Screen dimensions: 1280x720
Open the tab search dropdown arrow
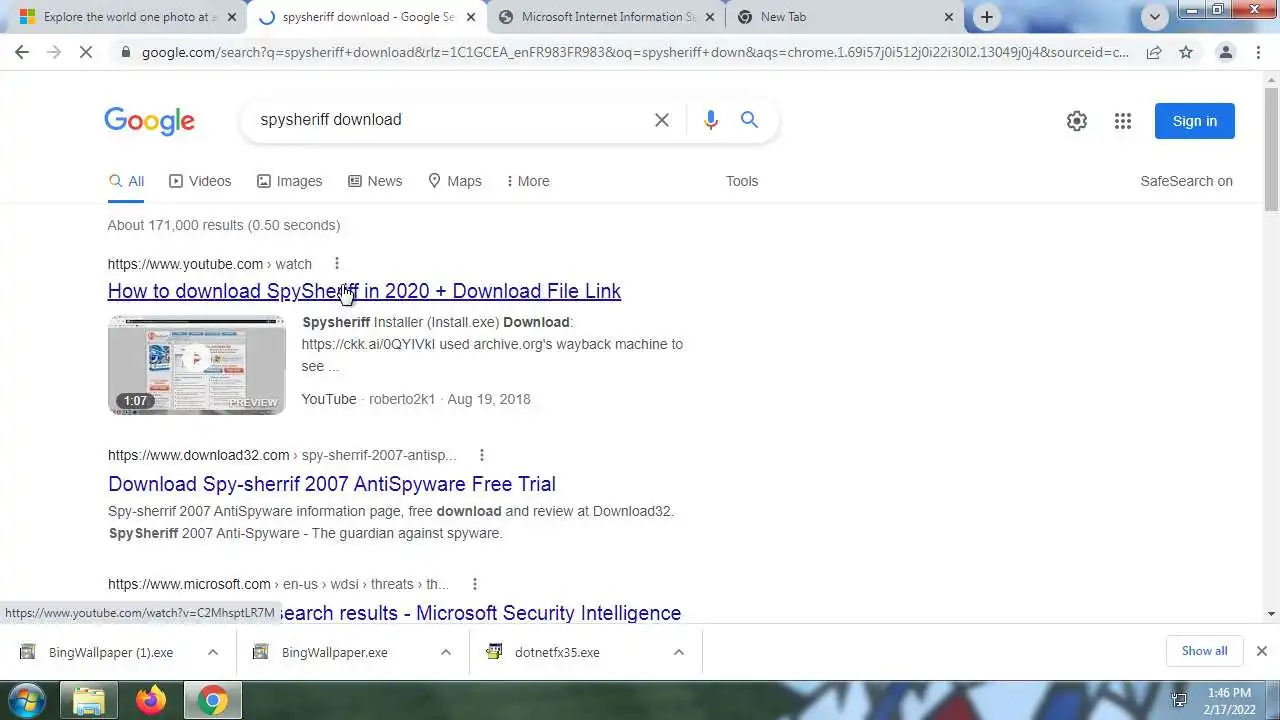[x=1155, y=17]
